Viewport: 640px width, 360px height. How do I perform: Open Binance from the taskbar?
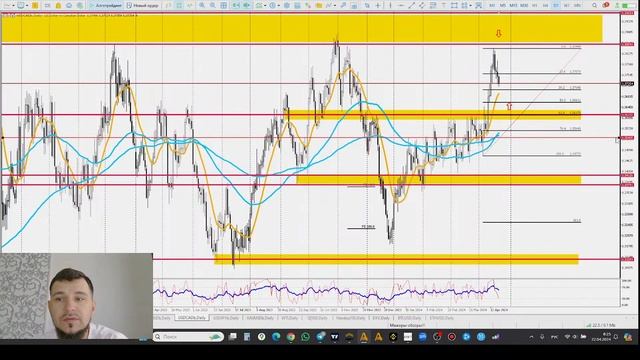(393, 337)
